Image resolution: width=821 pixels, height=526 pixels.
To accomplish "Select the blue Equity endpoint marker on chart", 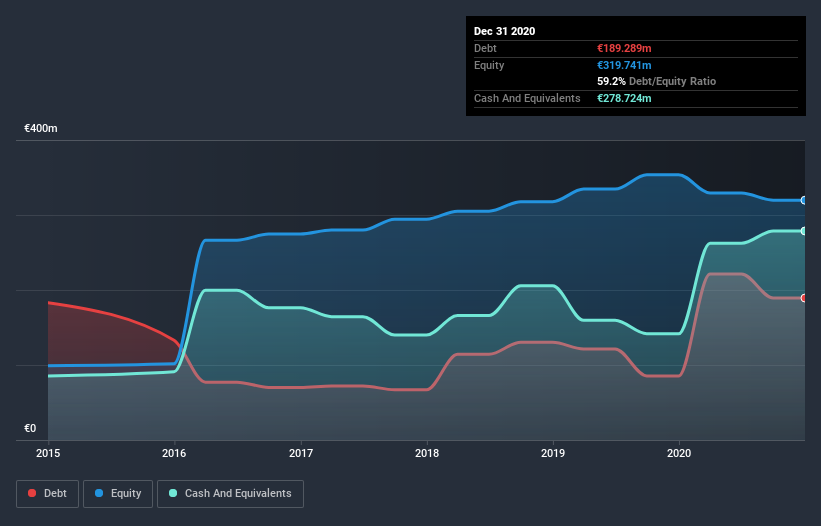I will point(804,200).
